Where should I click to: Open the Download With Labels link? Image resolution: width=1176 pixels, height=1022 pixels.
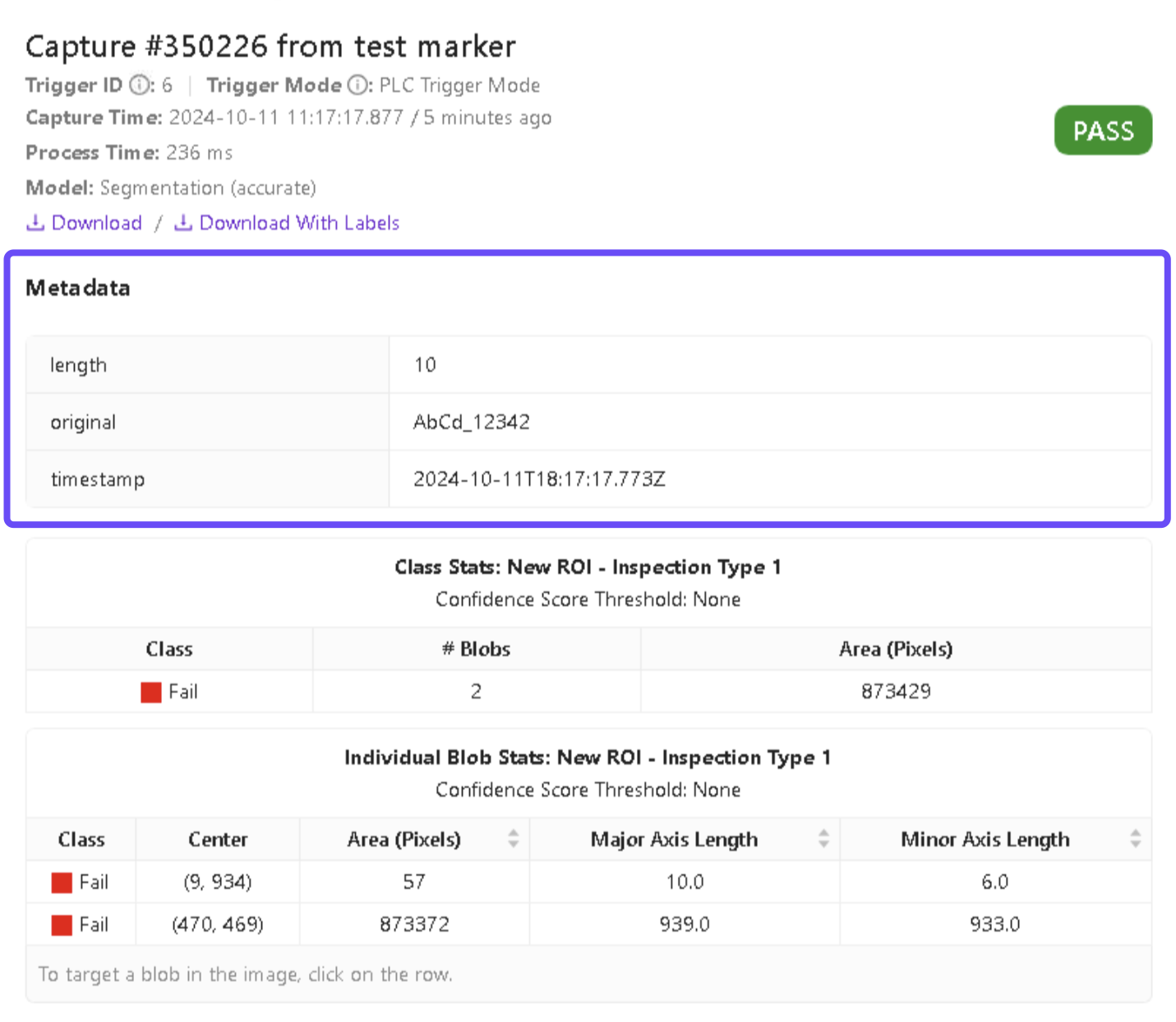[299, 223]
